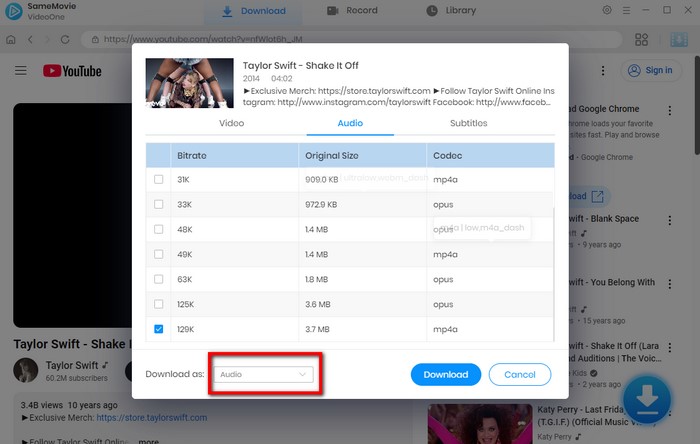Open the Download as dropdown

point(263,374)
